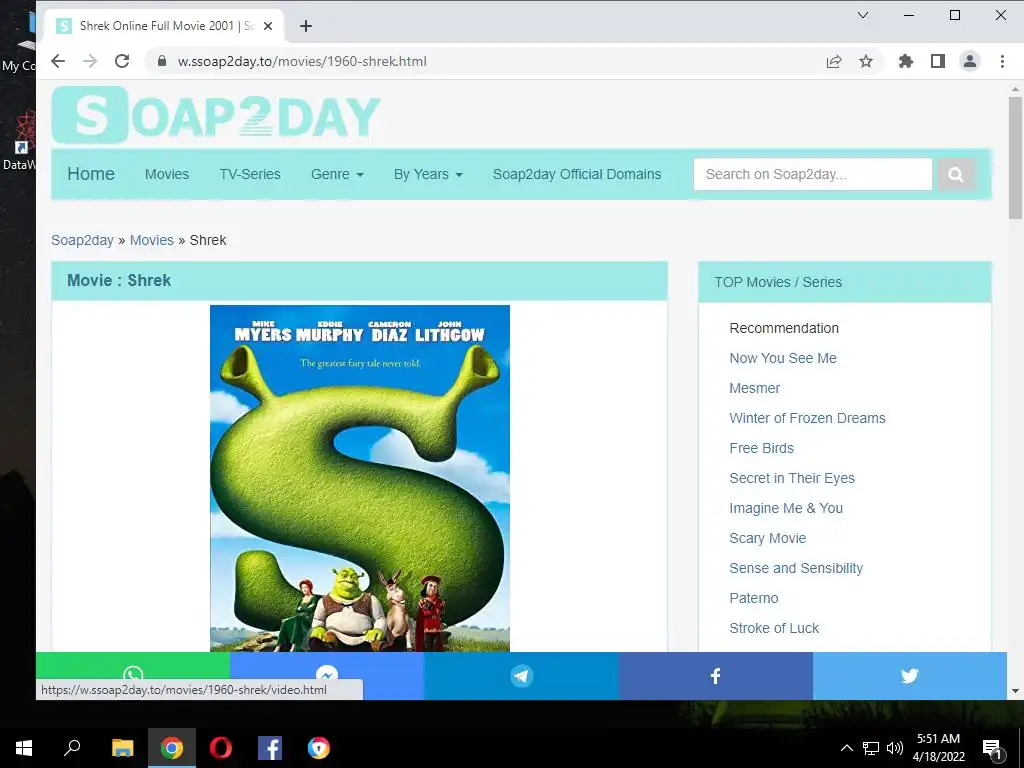Go to Home in the site menu
The height and width of the screenshot is (768, 1024).
pyautogui.click(x=91, y=174)
